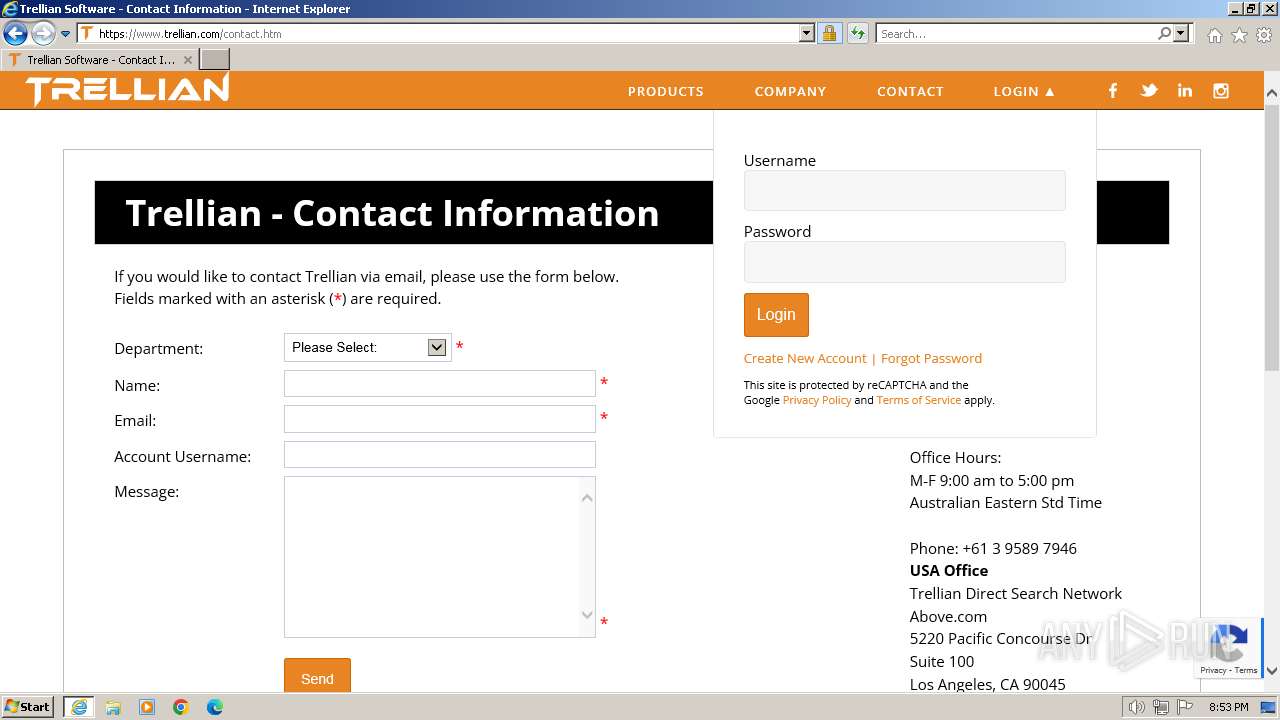Screen dimensions: 1280x720
Task: Refresh the page using the refresh icon
Action: pos(857,33)
